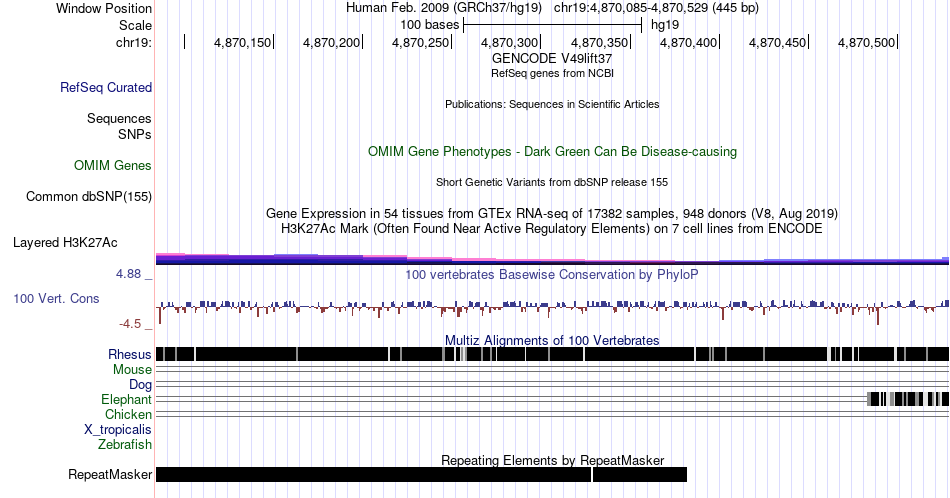Click the Scale label
The height and width of the screenshot is (498, 950).
[x=135, y=25]
